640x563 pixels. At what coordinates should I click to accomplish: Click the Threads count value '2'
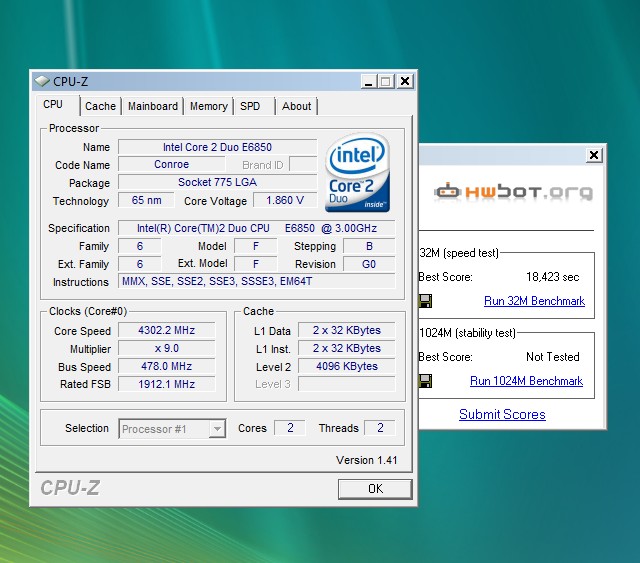[x=380, y=428]
